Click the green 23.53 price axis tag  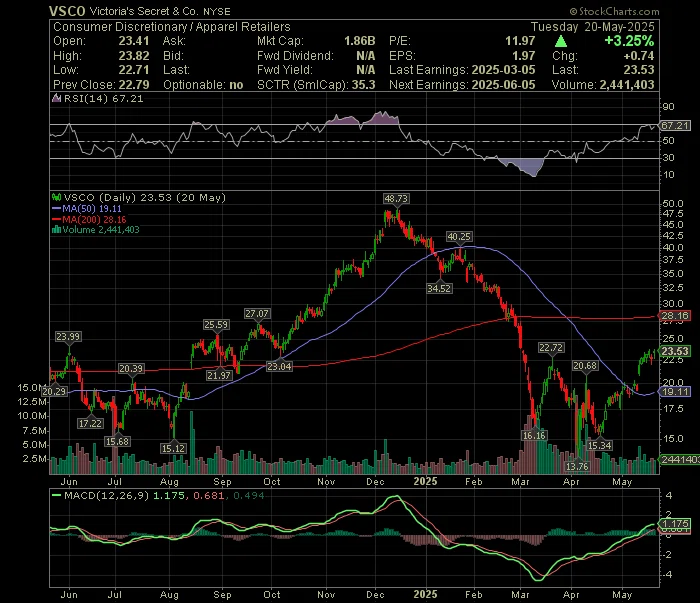675,351
